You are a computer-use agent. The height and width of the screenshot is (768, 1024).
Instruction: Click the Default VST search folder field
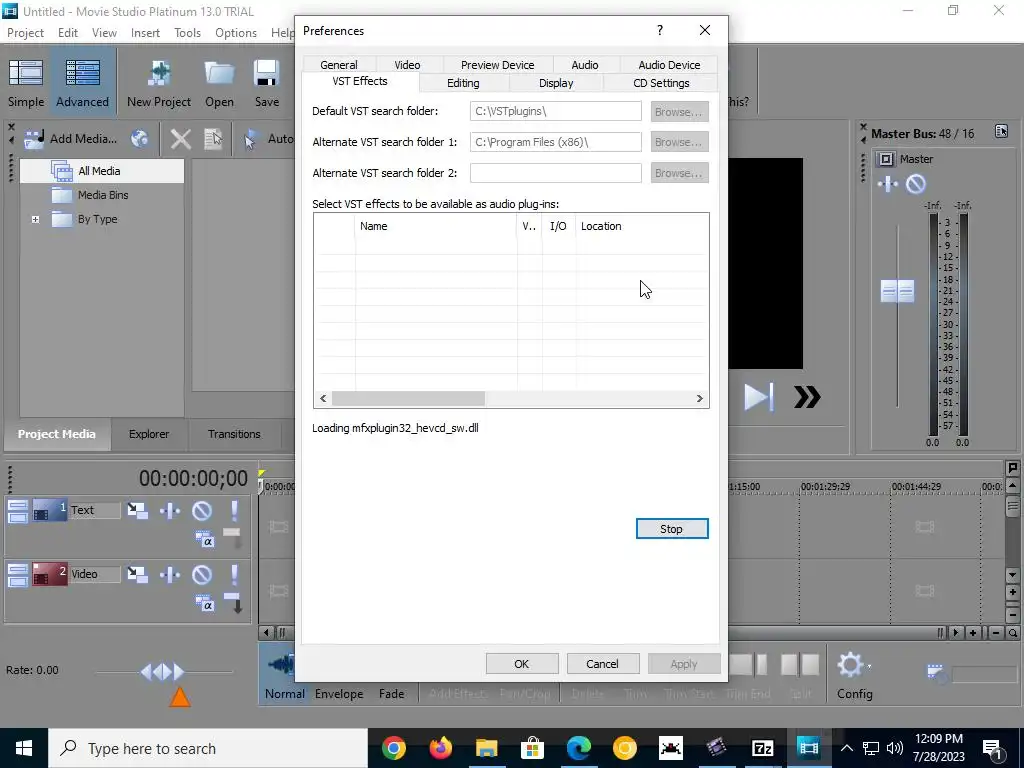[555, 111]
